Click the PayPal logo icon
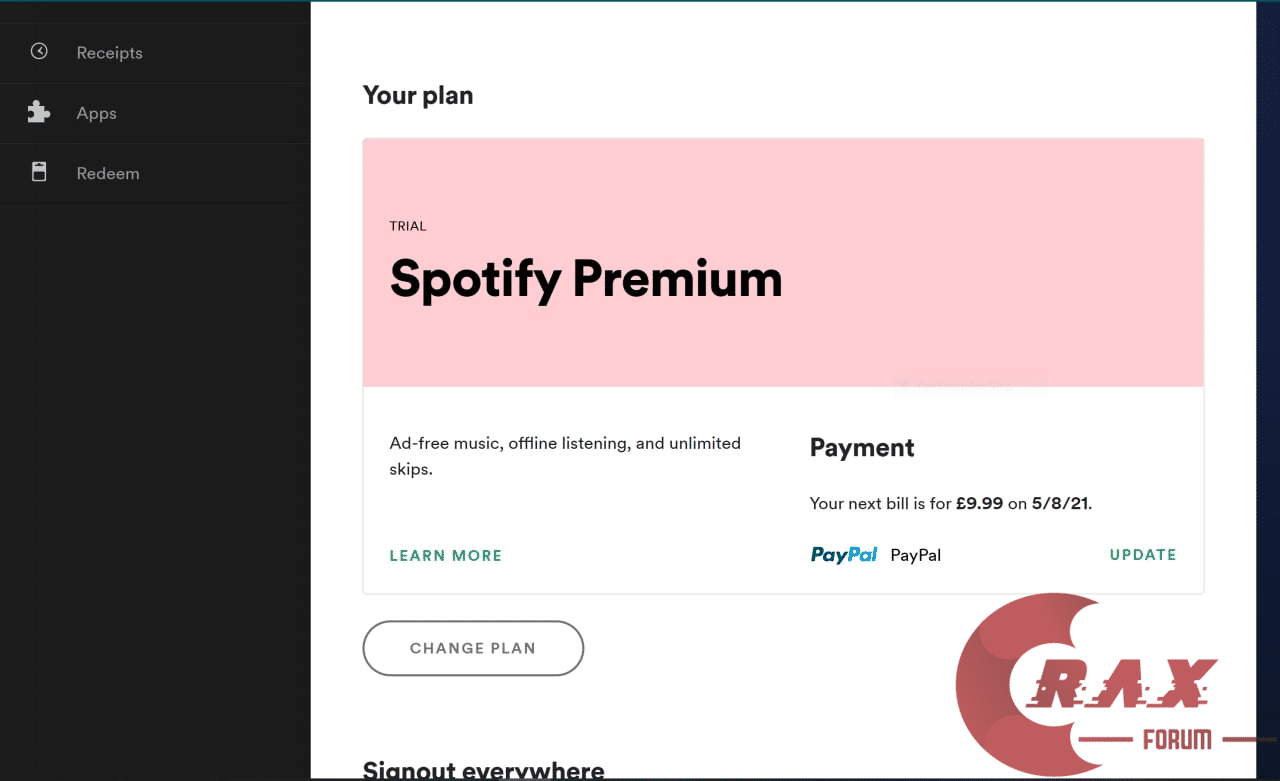The height and width of the screenshot is (781, 1280). [x=843, y=555]
